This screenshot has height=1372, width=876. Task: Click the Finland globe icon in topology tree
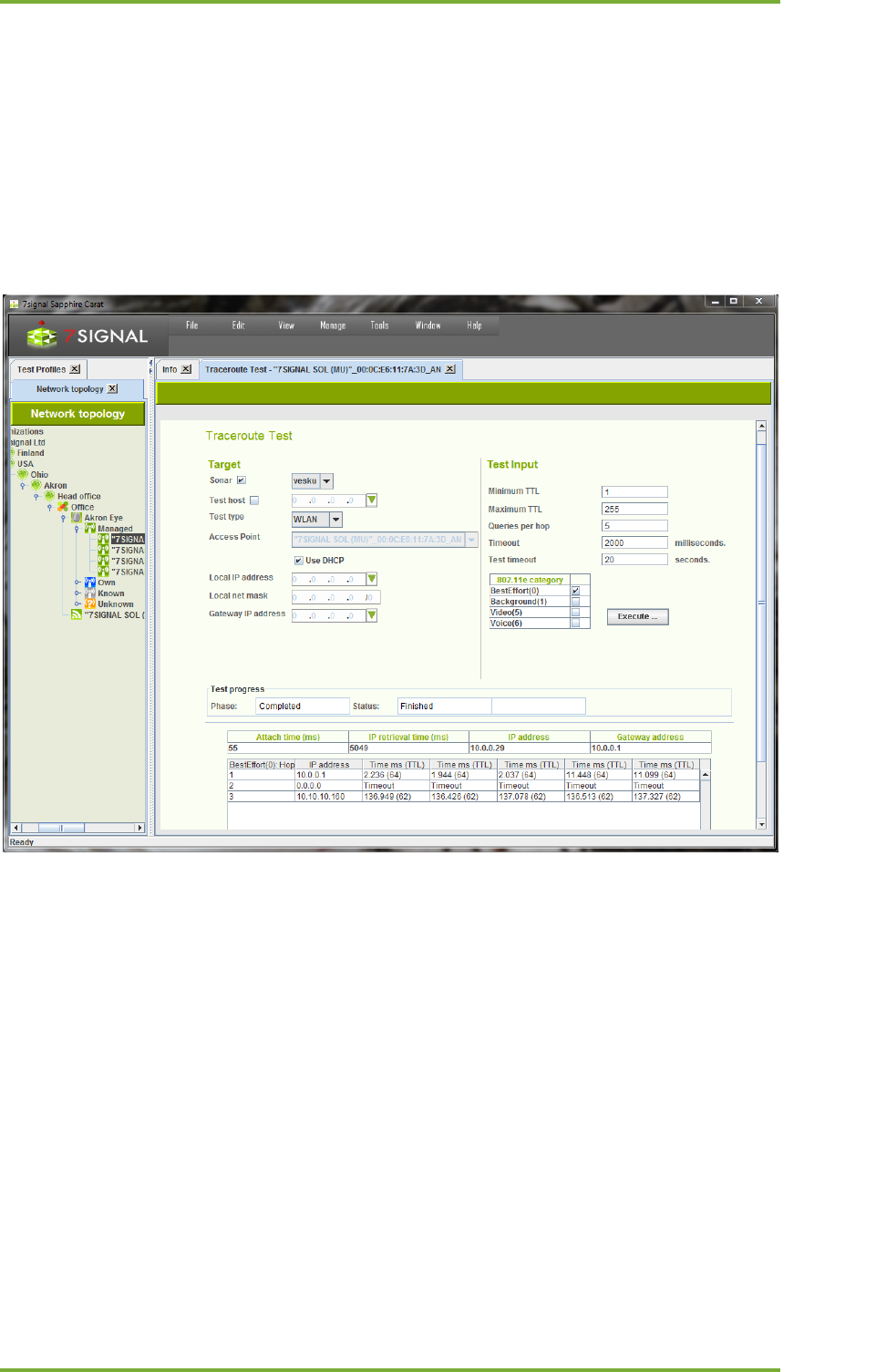(13, 453)
